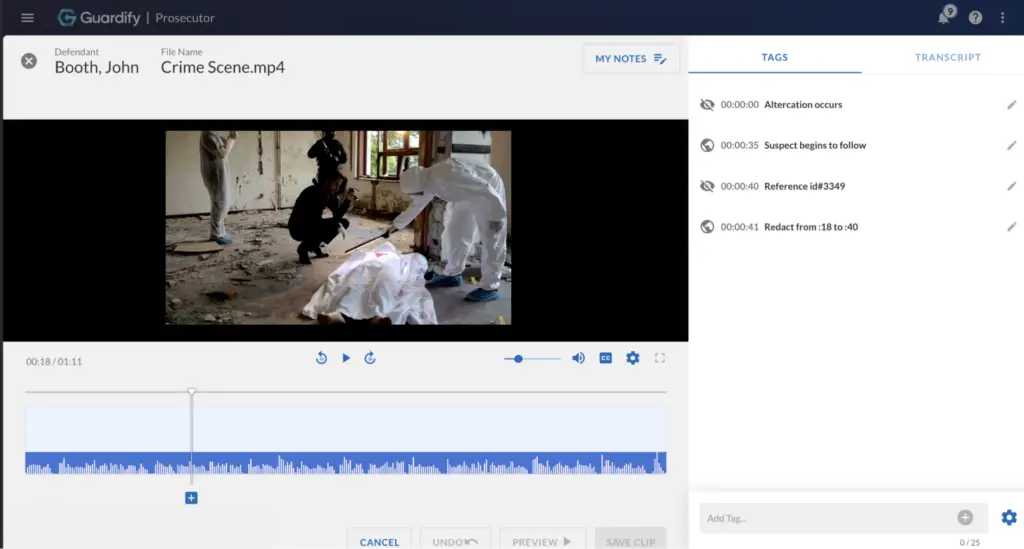Screen dimensions: 1024x549
Task: Select the Reference id#3349 tag text
Action: point(804,186)
